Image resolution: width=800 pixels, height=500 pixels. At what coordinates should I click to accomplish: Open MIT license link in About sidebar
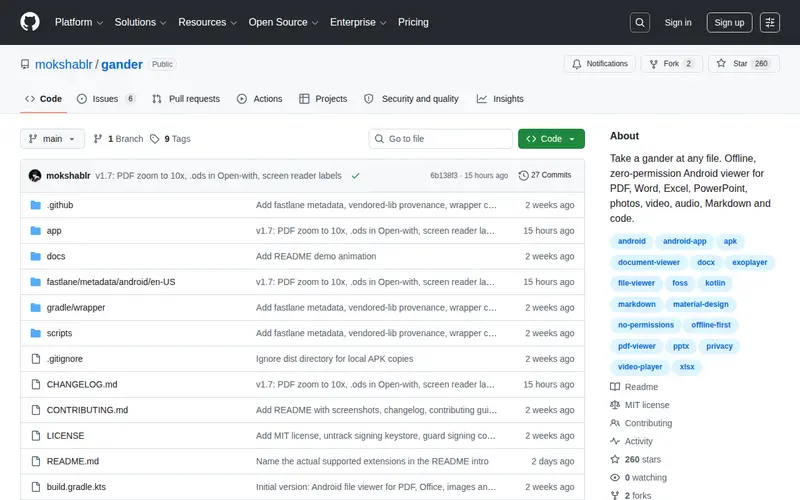640,405
